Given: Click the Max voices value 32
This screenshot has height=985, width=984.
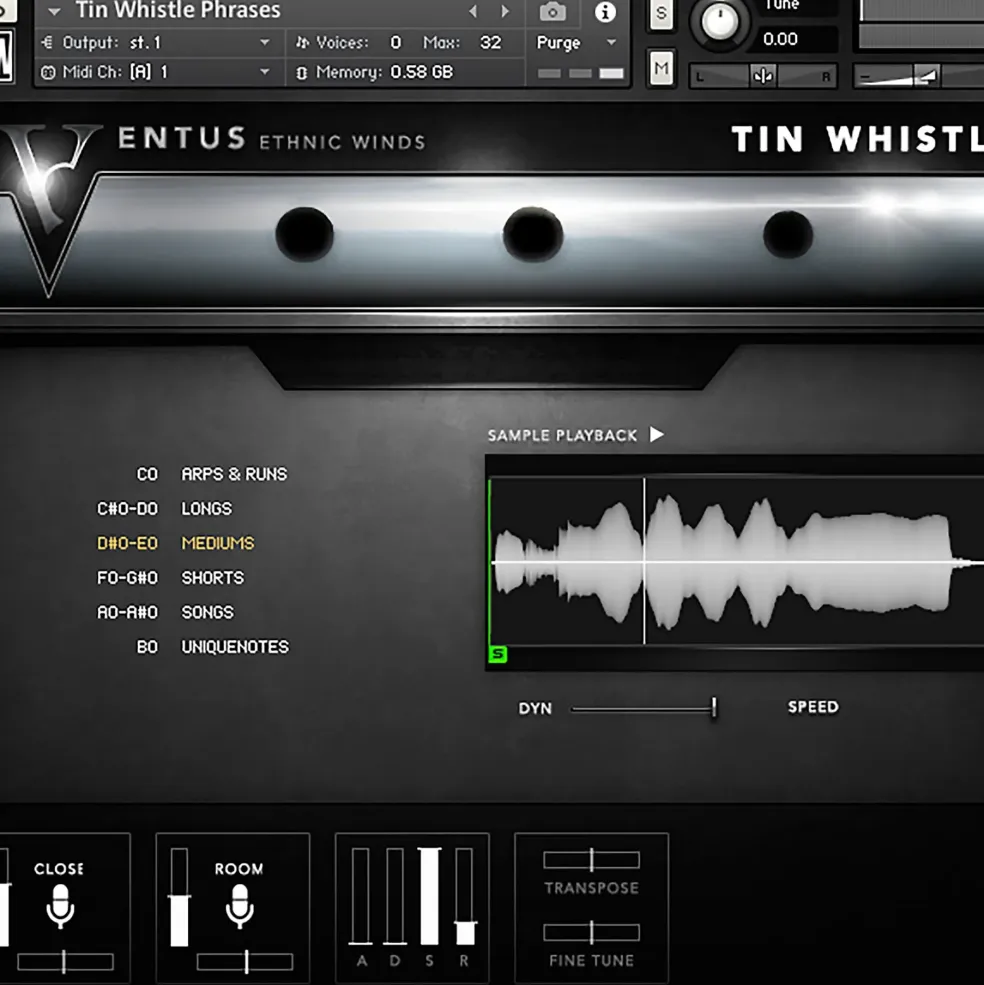Looking at the screenshot, I should (x=491, y=43).
